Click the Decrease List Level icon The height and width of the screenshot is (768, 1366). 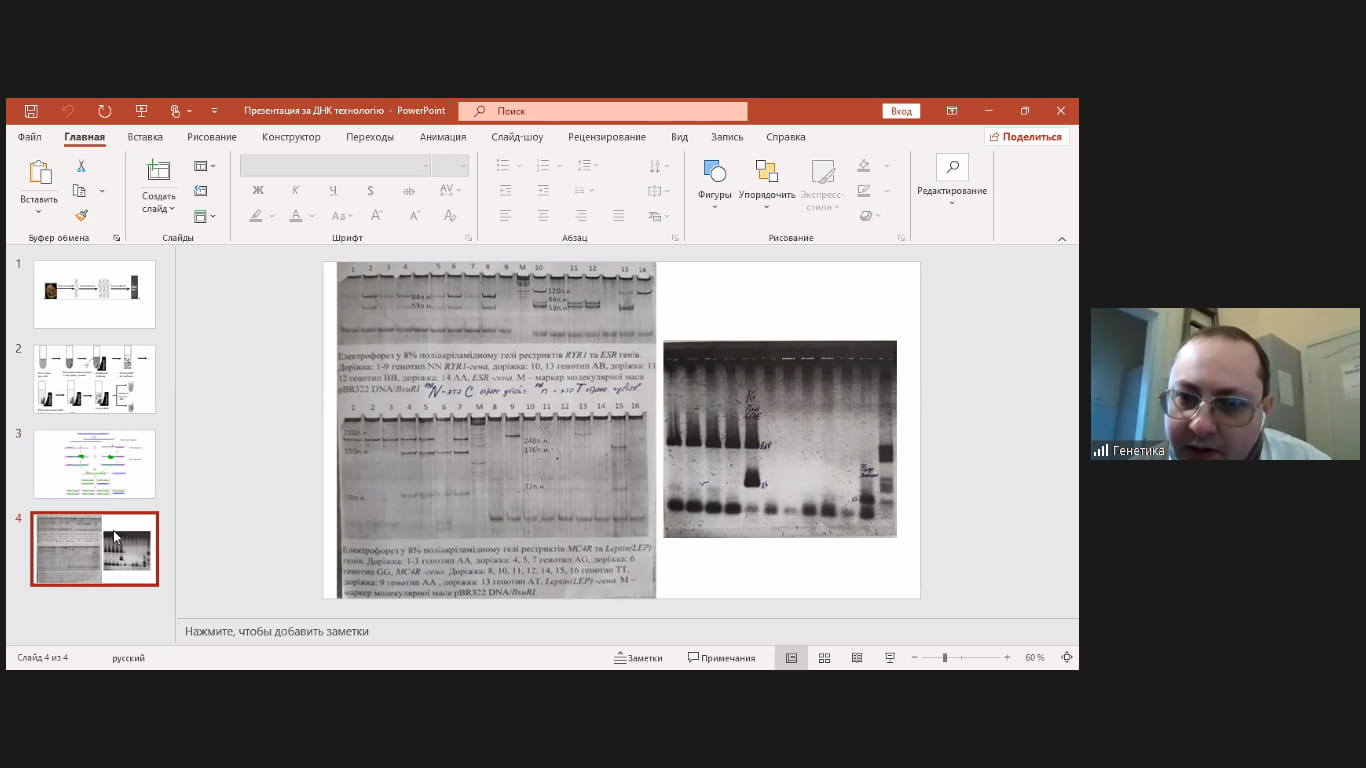click(x=505, y=190)
